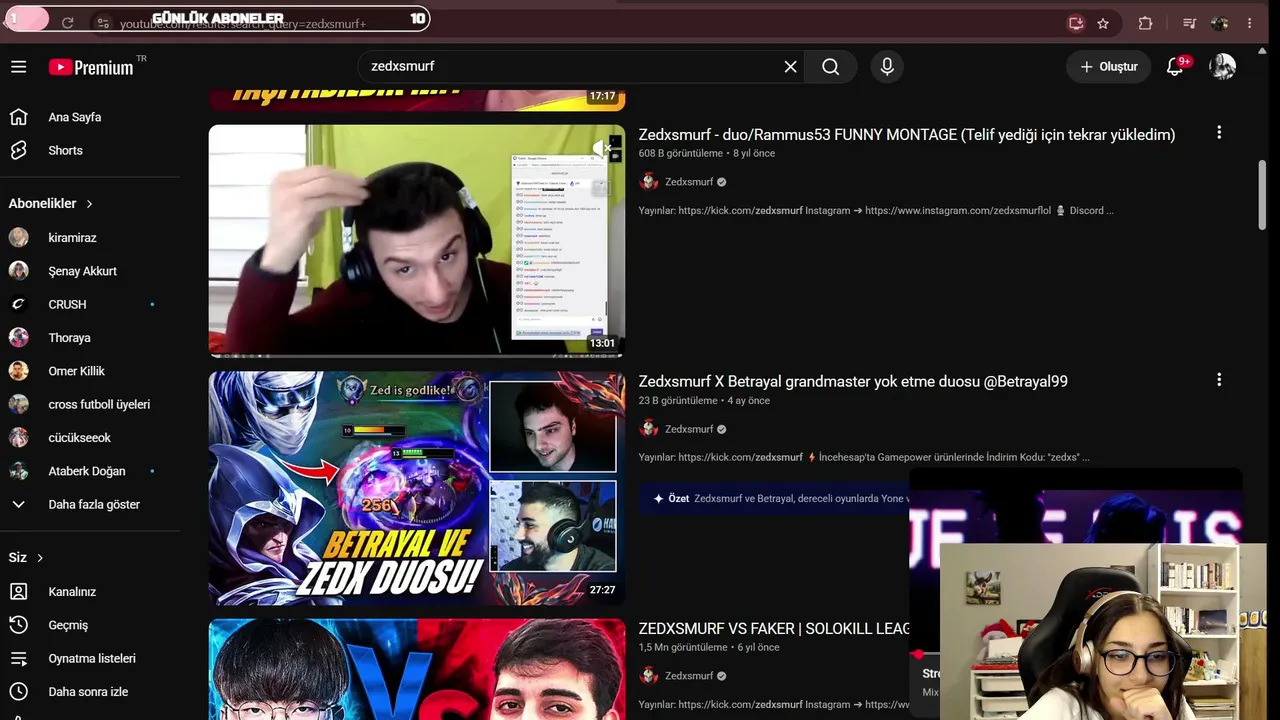Open options menu for FUNNY MONTAGE video
Screen dimensions: 1280x720
click(1219, 132)
